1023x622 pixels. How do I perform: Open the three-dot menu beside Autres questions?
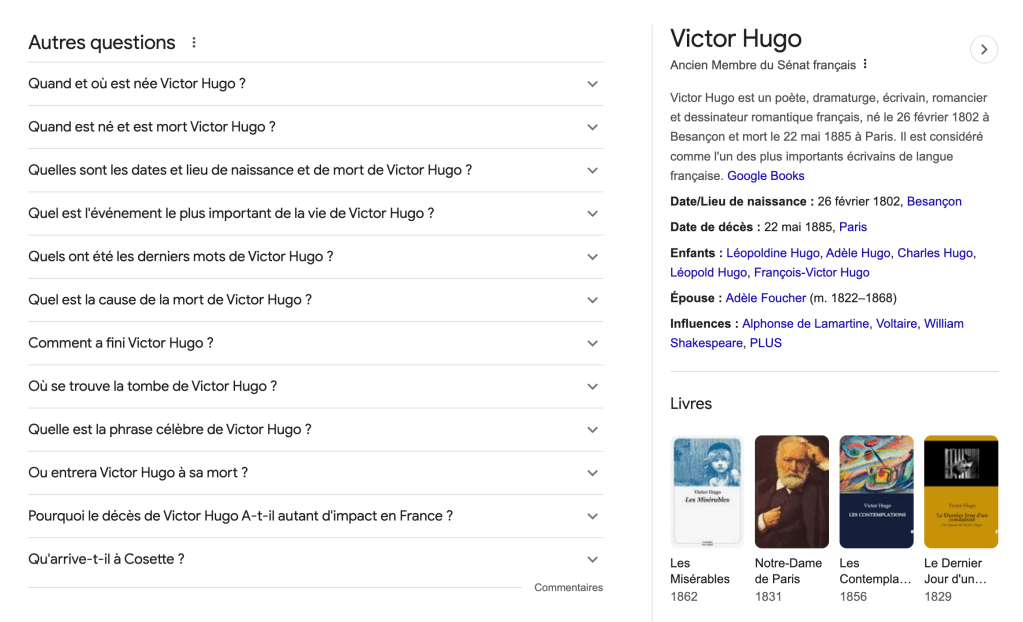pyautogui.click(x=194, y=43)
